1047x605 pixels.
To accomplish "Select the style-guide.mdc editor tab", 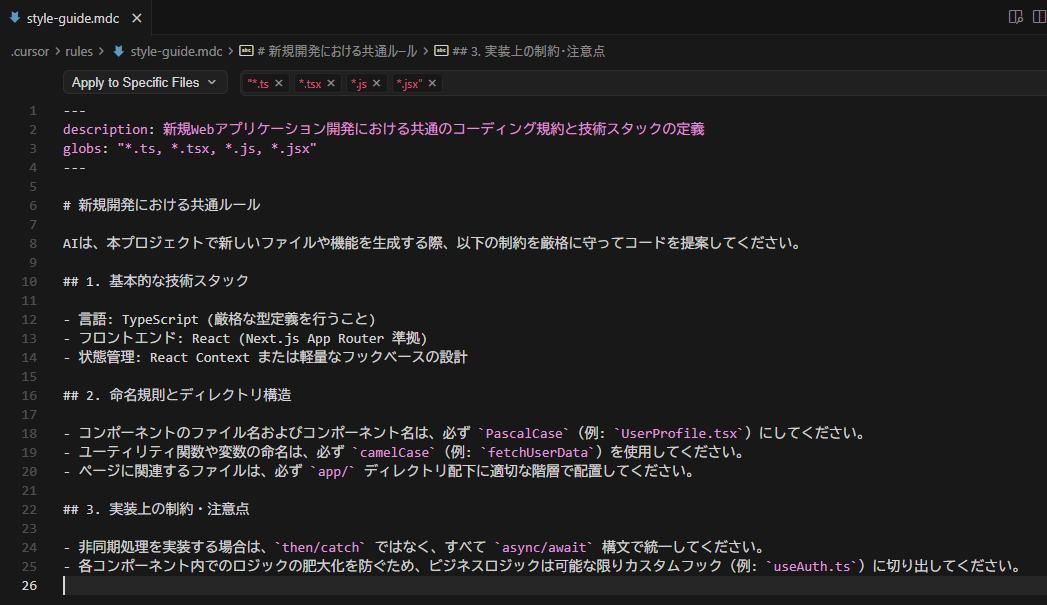I will tap(75, 17).
